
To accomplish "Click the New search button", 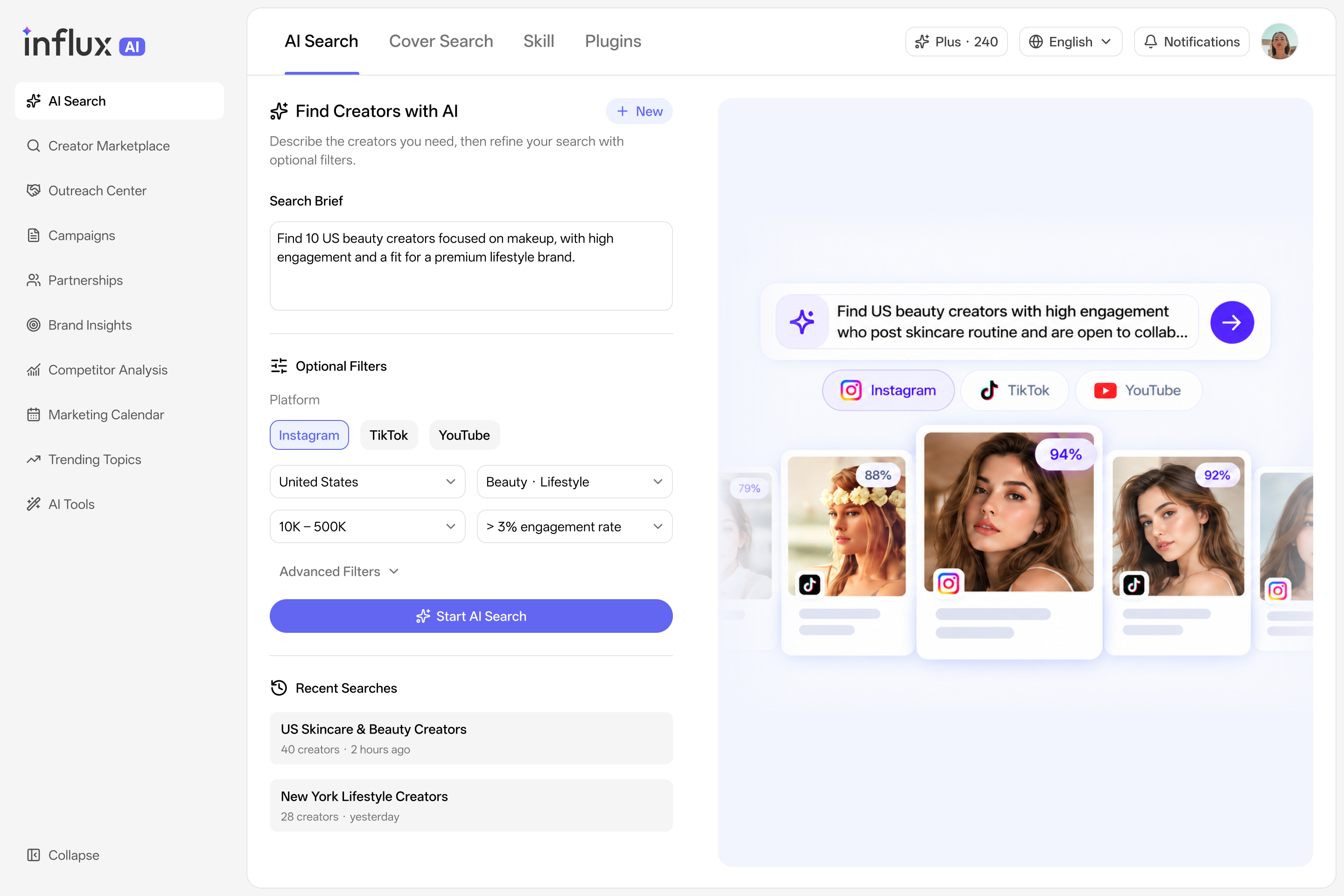I will pyautogui.click(x=639, y=111).
